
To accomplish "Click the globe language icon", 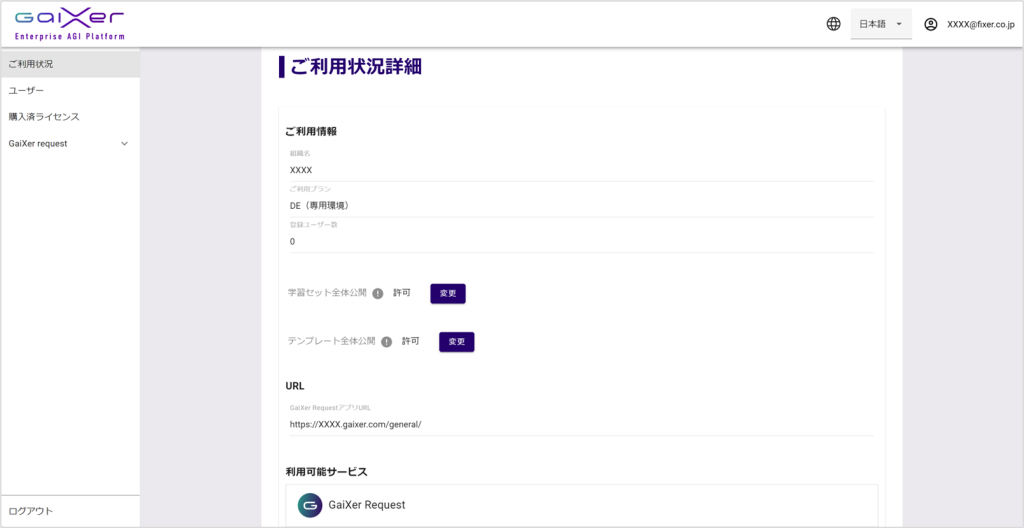I will pos(833,24).
